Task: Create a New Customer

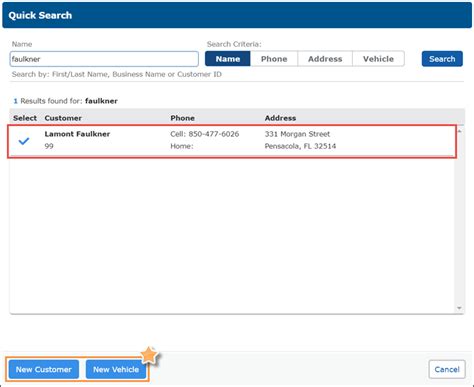Action: tap(44, 369)
